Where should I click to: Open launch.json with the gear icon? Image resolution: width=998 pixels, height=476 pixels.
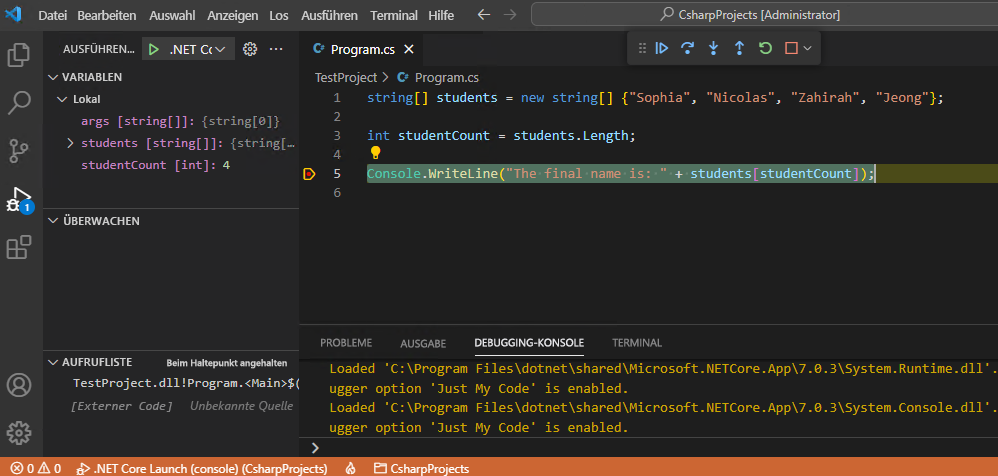[250, 49]
